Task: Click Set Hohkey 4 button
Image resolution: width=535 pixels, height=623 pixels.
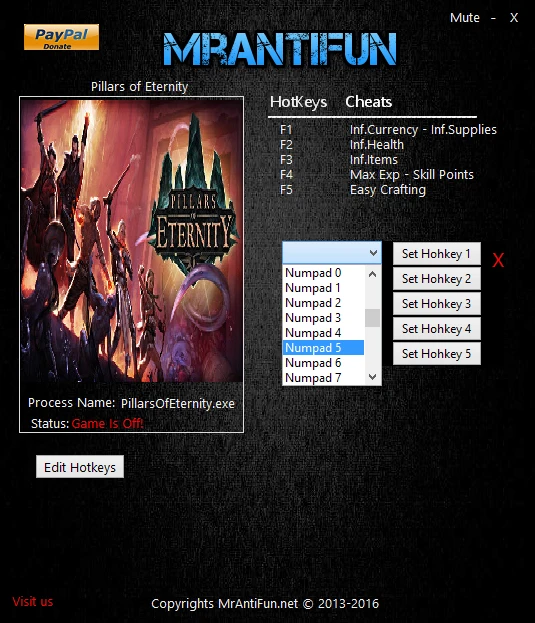Action: coord(436,329)
